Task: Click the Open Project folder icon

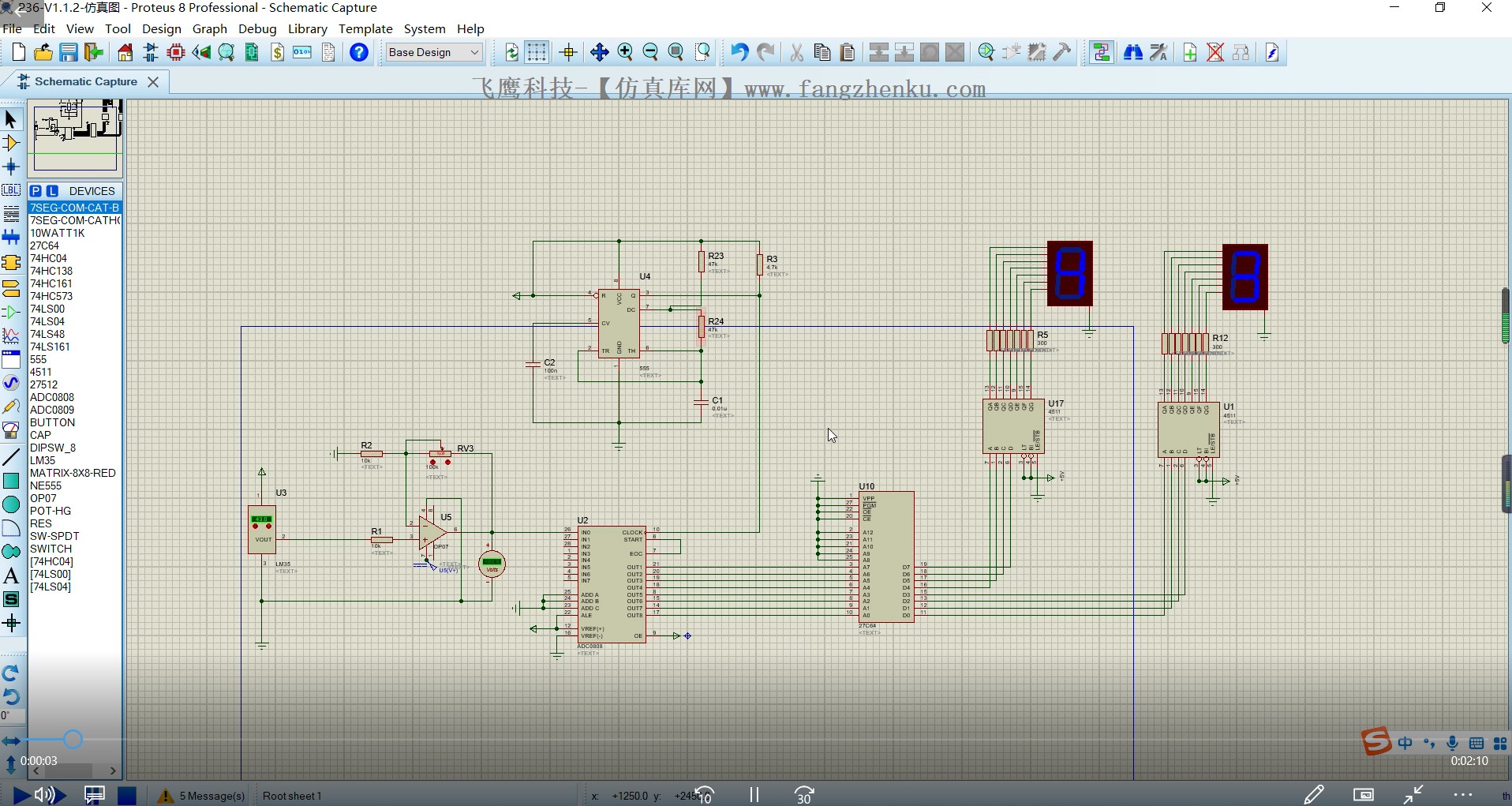Action: [x=43, y=53]
